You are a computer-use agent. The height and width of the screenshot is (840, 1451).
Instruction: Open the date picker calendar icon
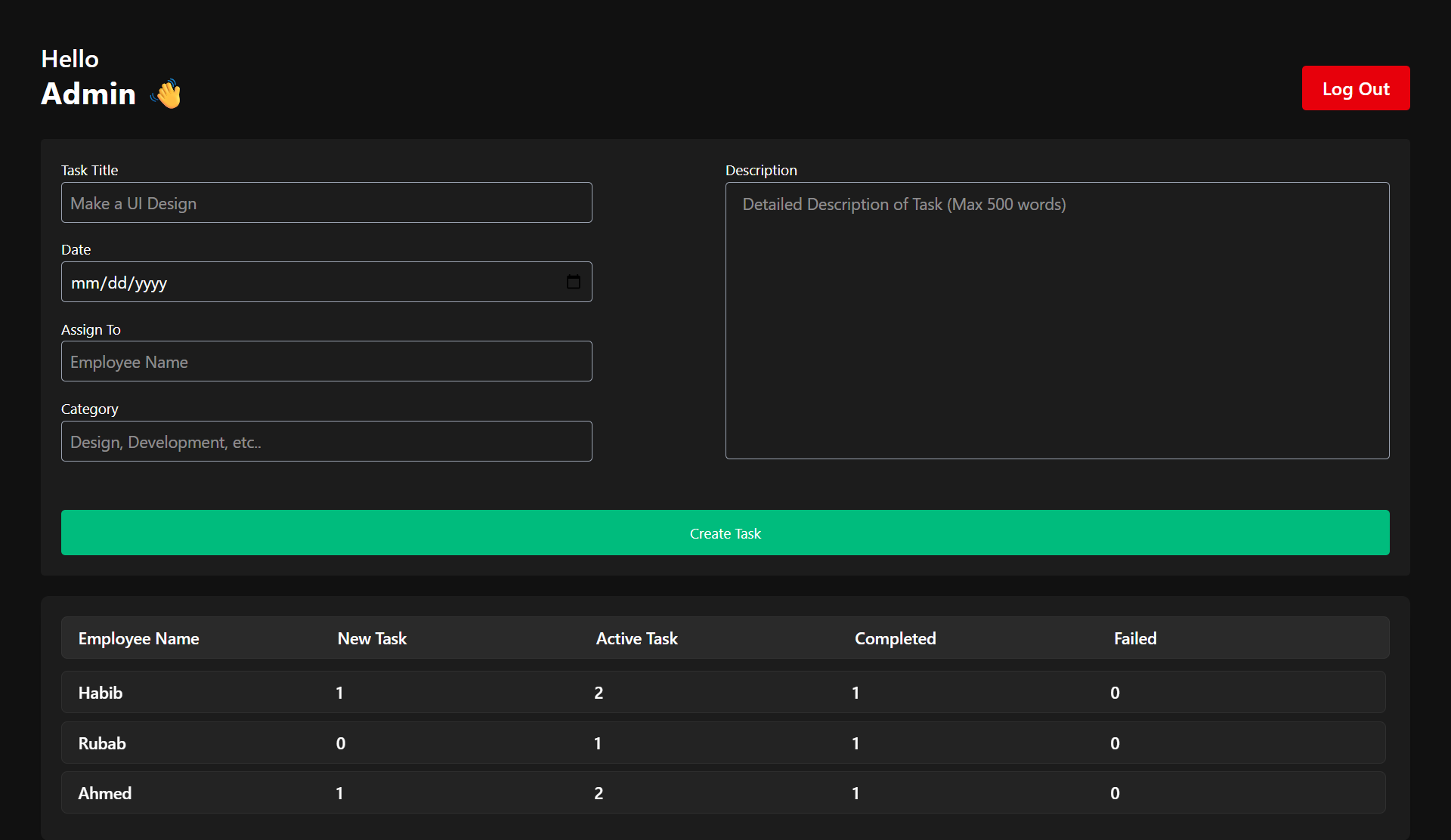(574, 282)
